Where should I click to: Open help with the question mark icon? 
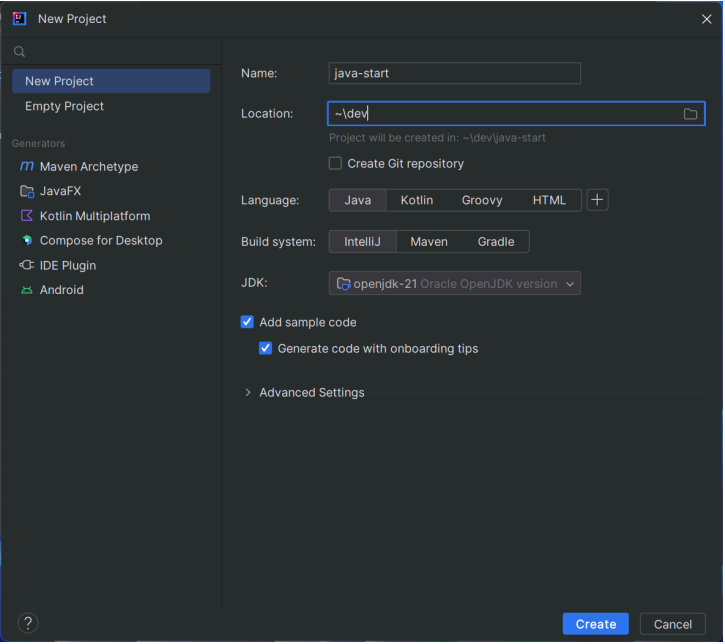(28, 623)
